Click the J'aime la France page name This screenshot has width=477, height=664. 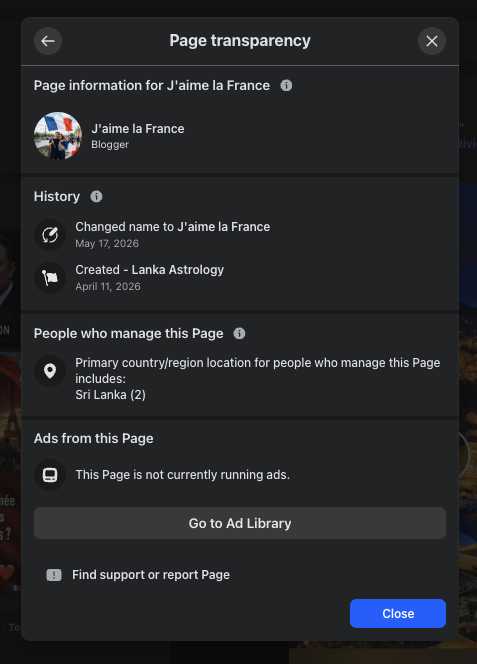click(138, 129)
